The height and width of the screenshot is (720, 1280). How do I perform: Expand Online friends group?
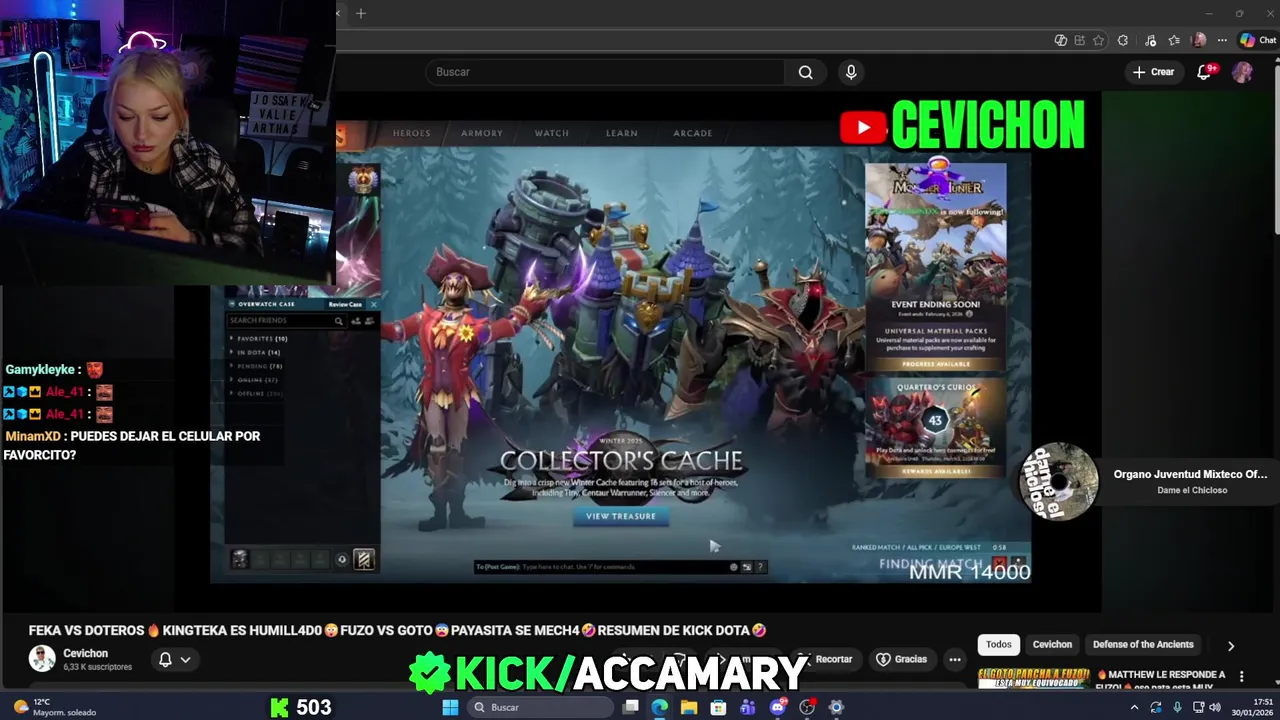pos(255,380)
